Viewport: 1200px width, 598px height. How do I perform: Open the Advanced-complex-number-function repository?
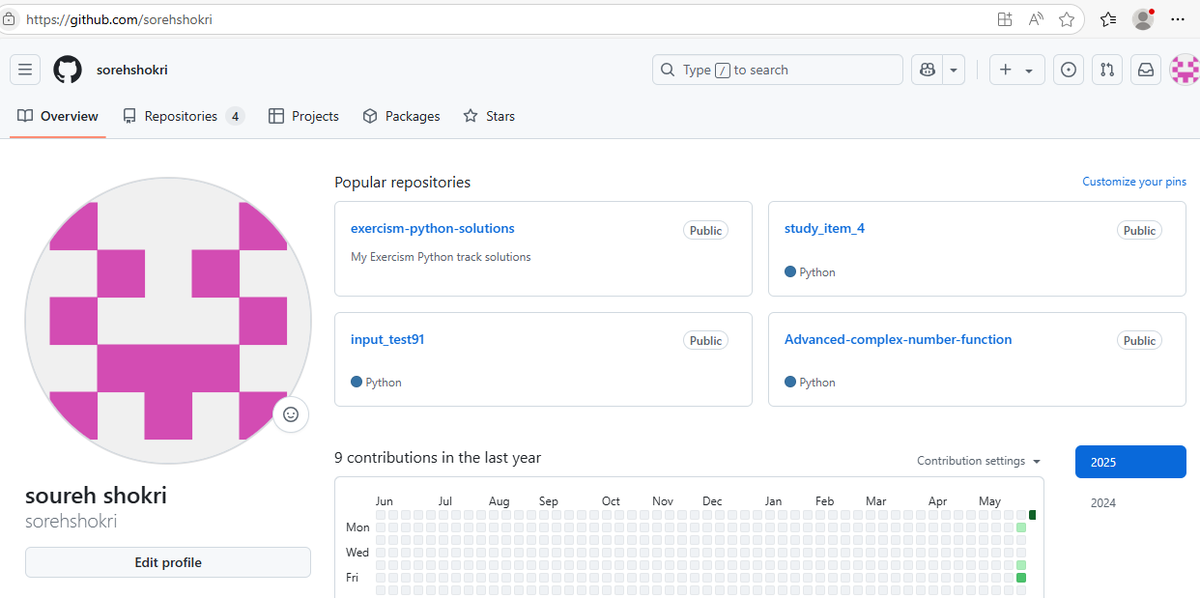tap(898, 340)
